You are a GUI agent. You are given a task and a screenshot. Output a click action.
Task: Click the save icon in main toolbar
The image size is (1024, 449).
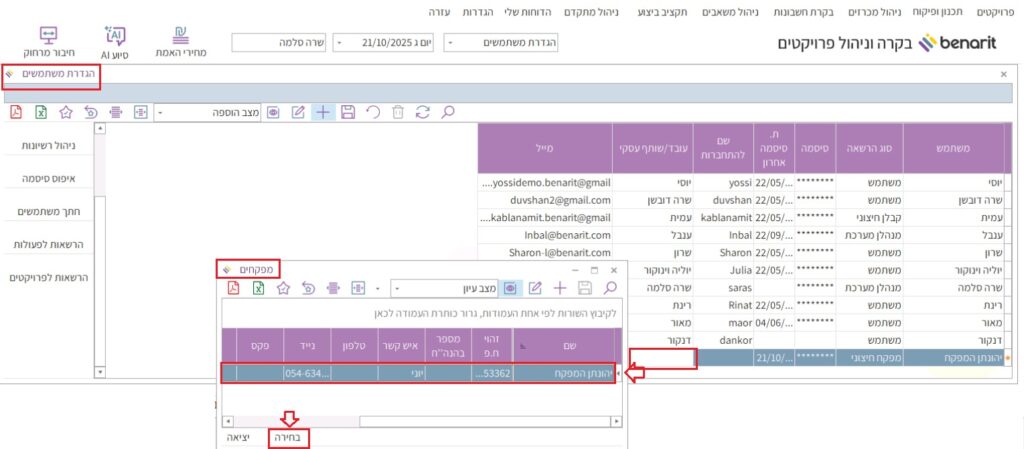348,112
